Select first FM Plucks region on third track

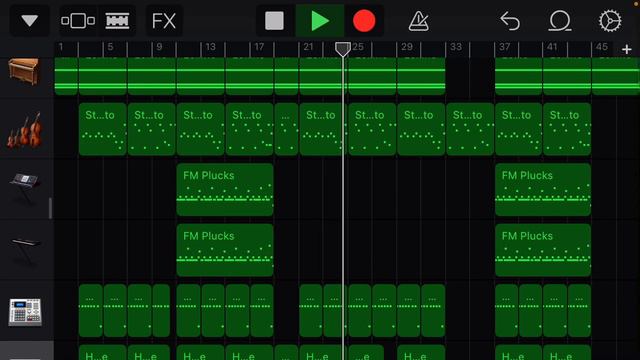tap(225, 189)
